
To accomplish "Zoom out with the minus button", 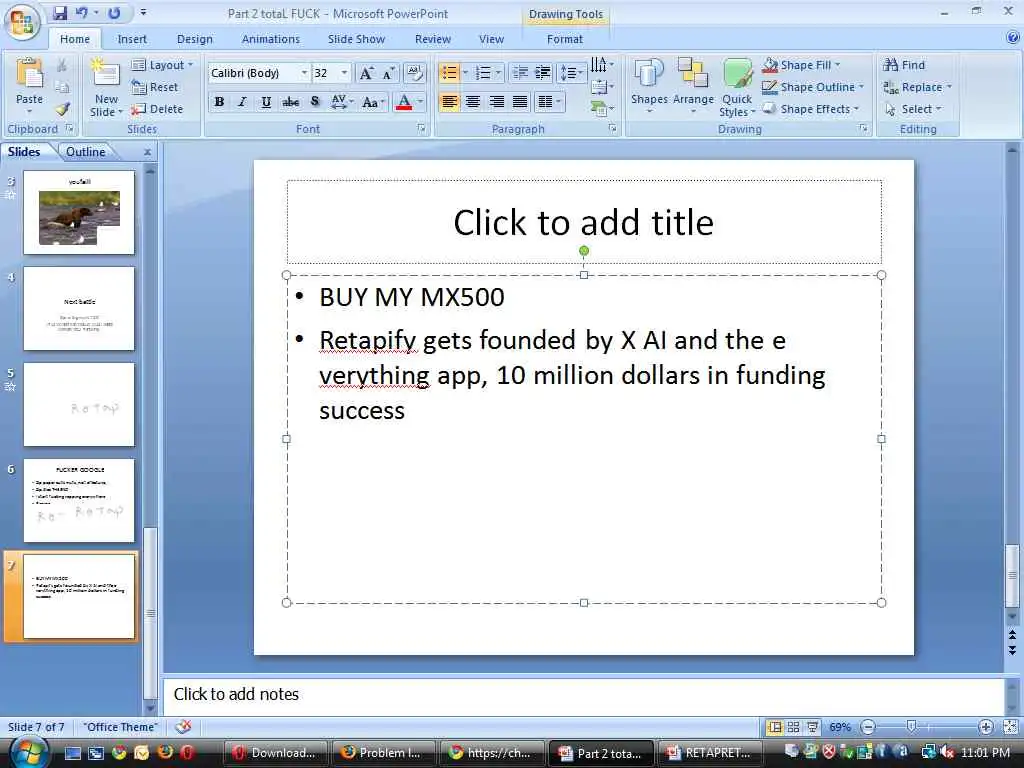I will click(868, 727).
